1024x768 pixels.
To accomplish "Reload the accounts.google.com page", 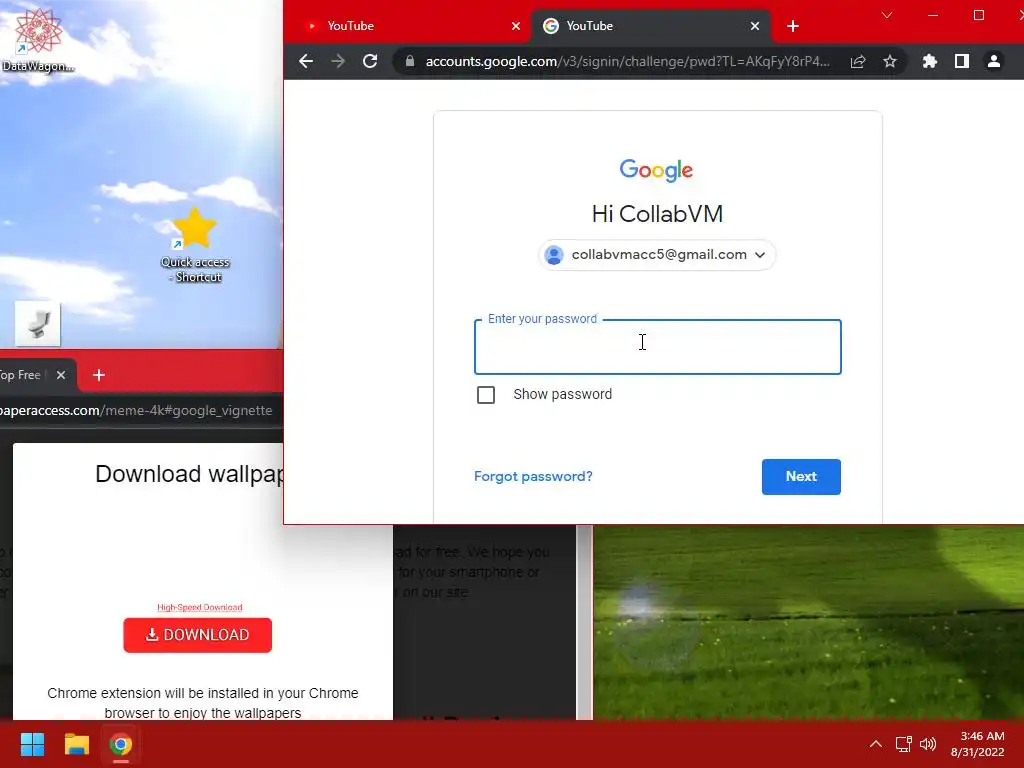I will tap(370, 61).
